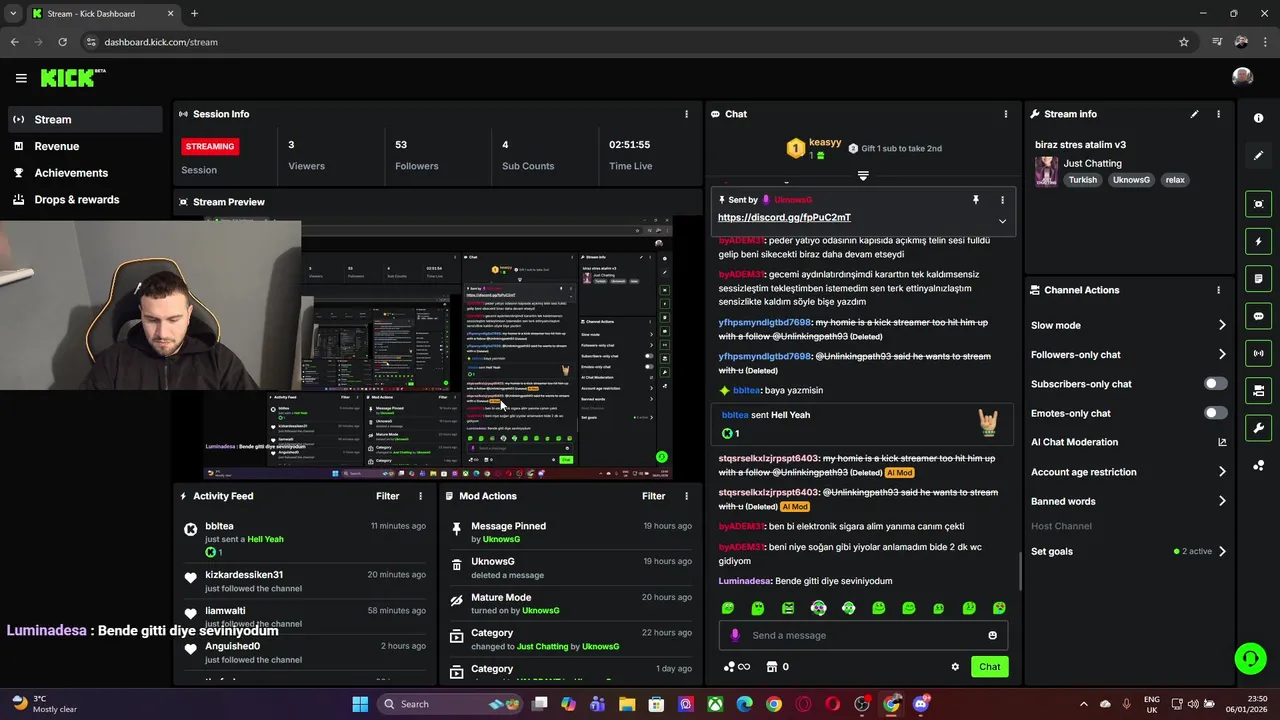The height and width of the screenshot is (720, 1280).
Task: Click the channel points infinity icon below message box
Action: click(x=736, y=667)
